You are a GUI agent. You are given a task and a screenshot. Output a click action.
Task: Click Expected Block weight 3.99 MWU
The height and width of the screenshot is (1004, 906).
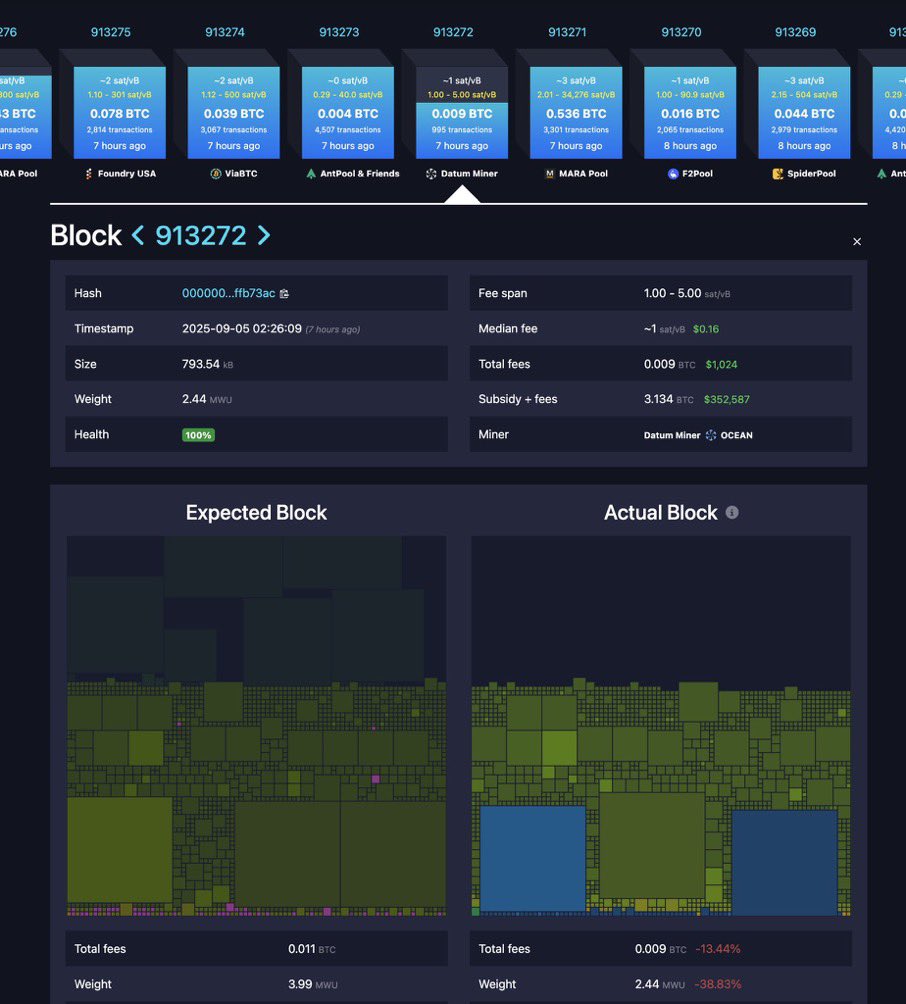(x=312, y=984)
